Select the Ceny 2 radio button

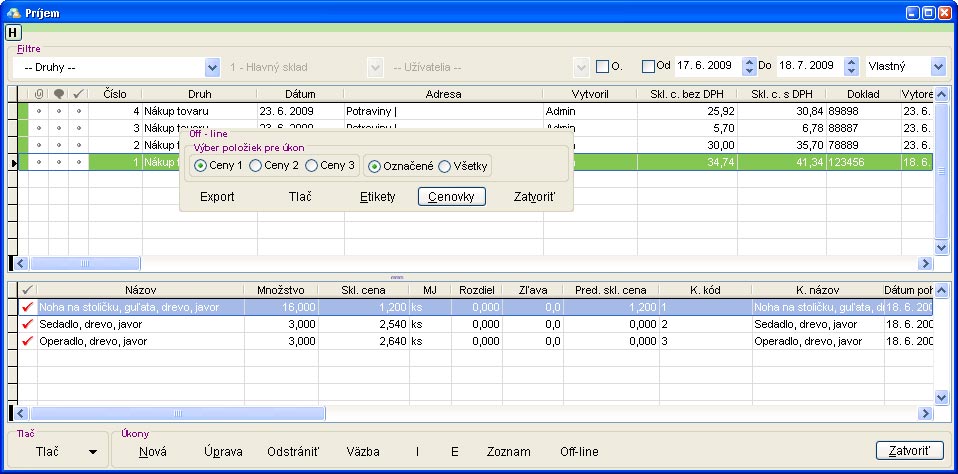pyautogui.click(x=256, y=165)
